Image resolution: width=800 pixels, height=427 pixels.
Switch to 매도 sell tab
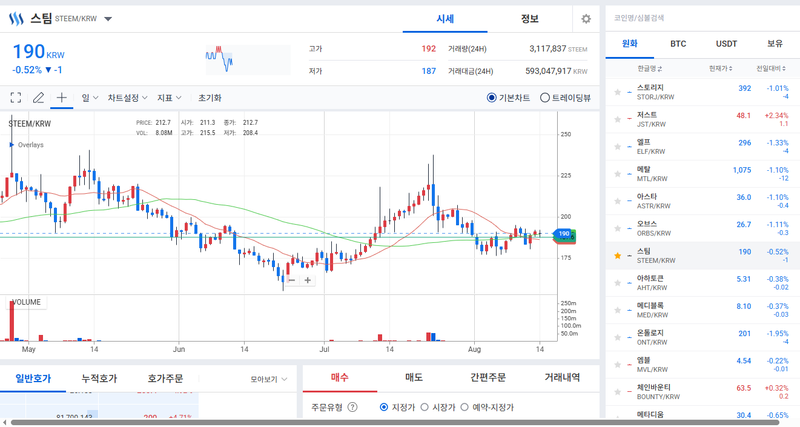pos(414,378)
